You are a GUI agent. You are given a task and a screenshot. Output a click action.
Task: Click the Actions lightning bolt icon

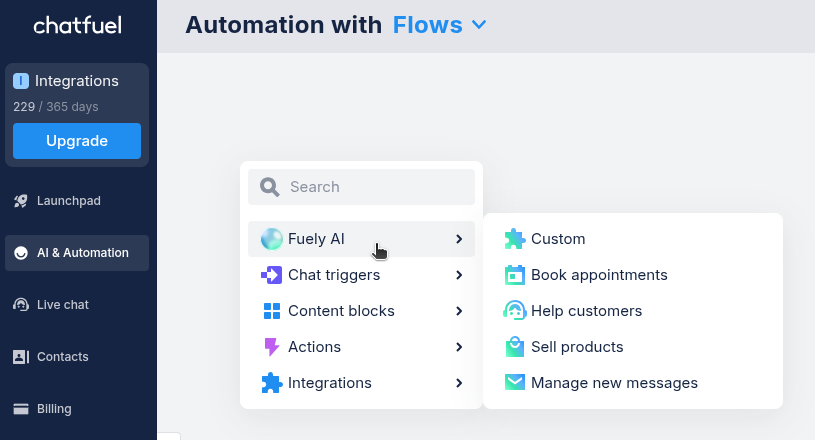pyautogui.click(x=271, y=347)
